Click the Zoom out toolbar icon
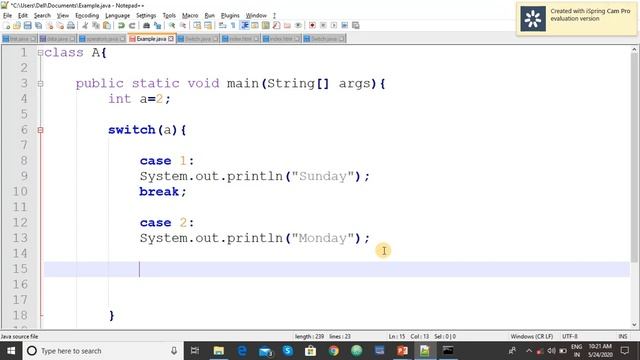 183,25
